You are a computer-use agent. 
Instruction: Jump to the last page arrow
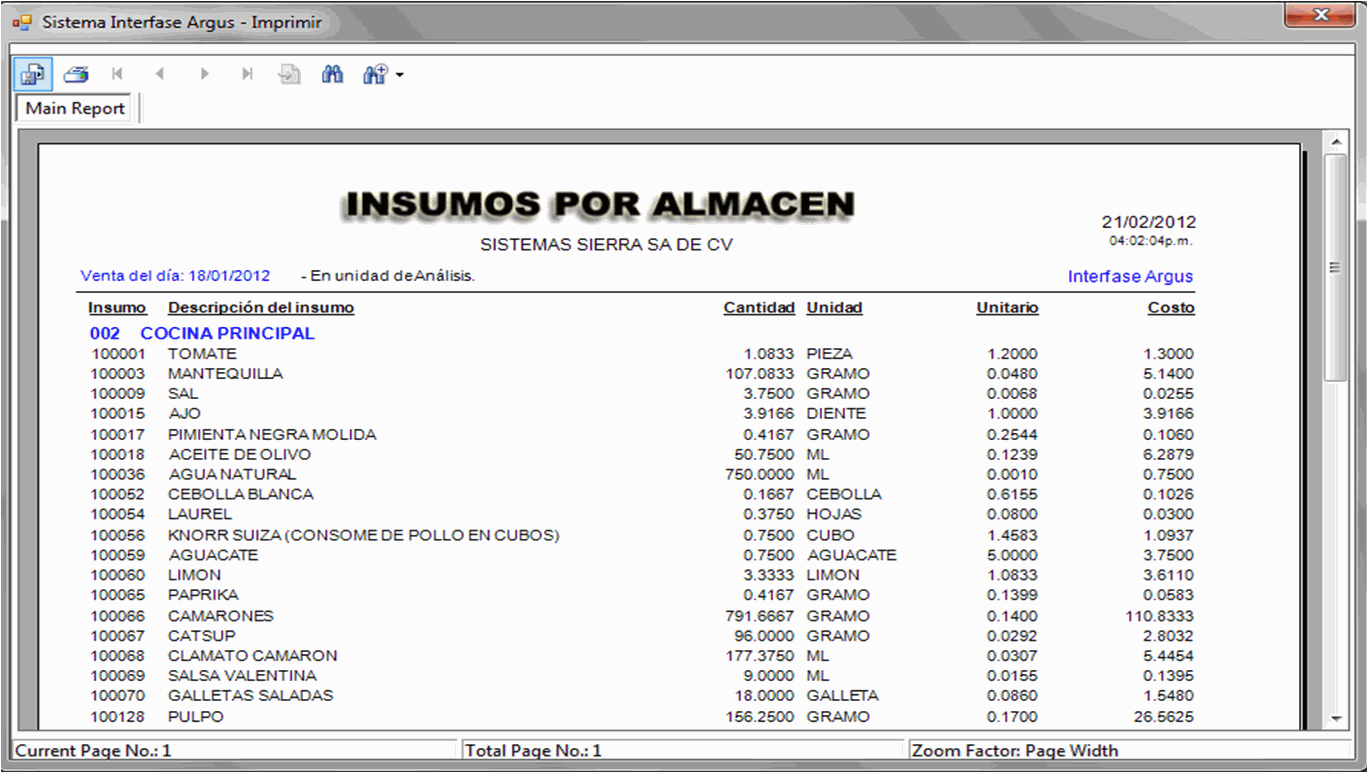(x=247, y=74)
